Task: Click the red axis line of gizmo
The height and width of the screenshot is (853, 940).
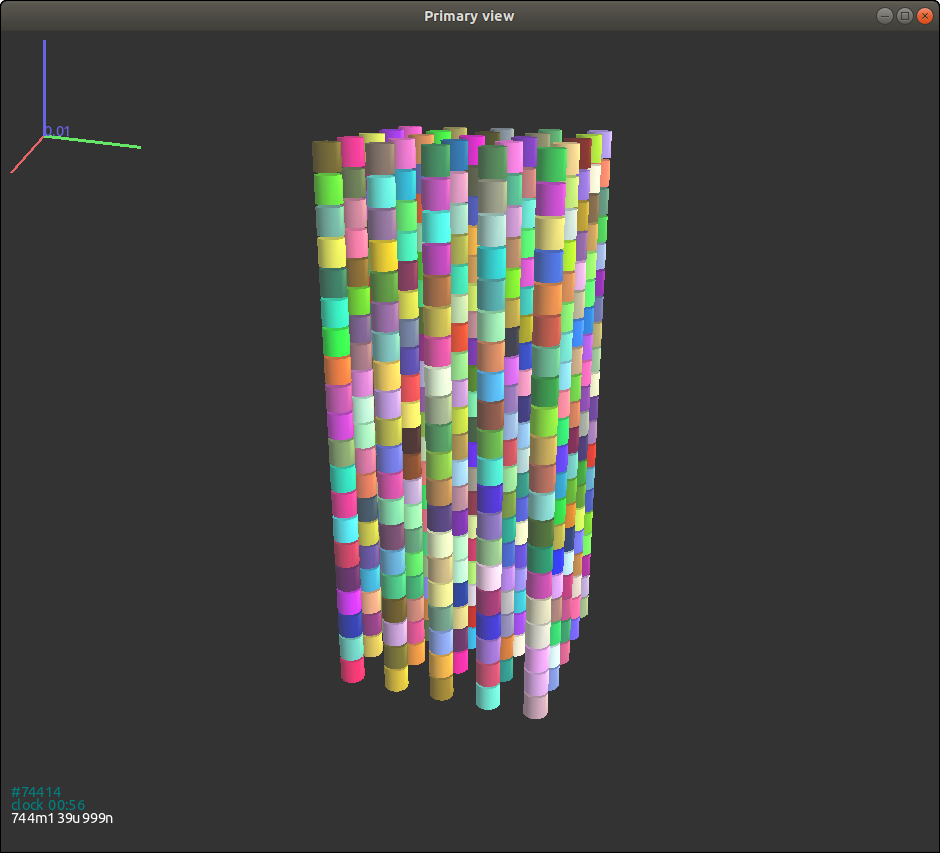Action: coord(26,155)
